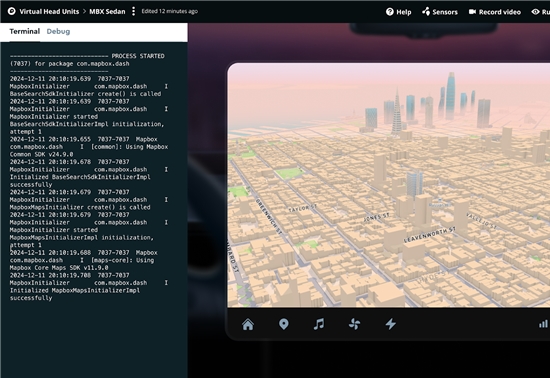
Task: Switch to the Terminal tab
Action: [25, 31]
